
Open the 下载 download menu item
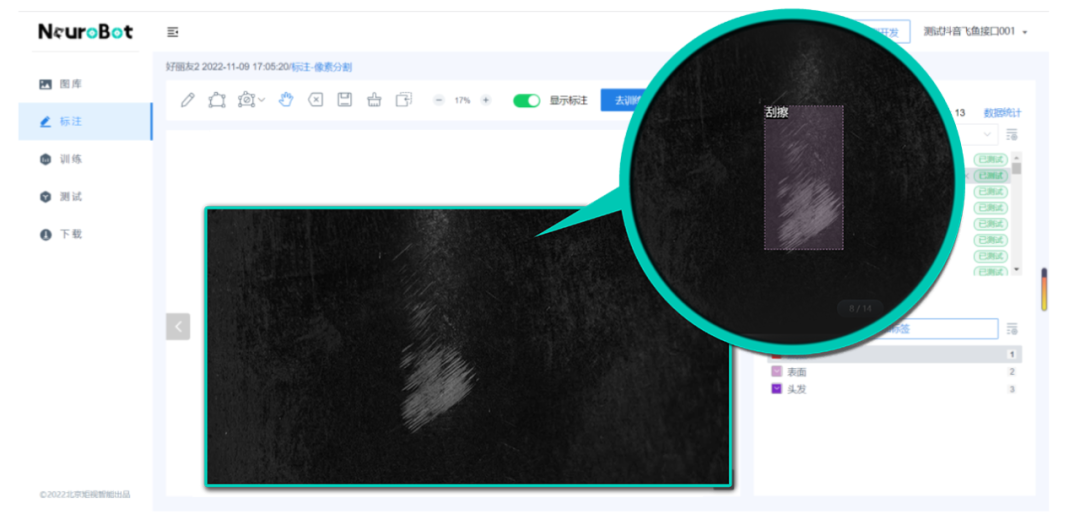pos(85,234)
